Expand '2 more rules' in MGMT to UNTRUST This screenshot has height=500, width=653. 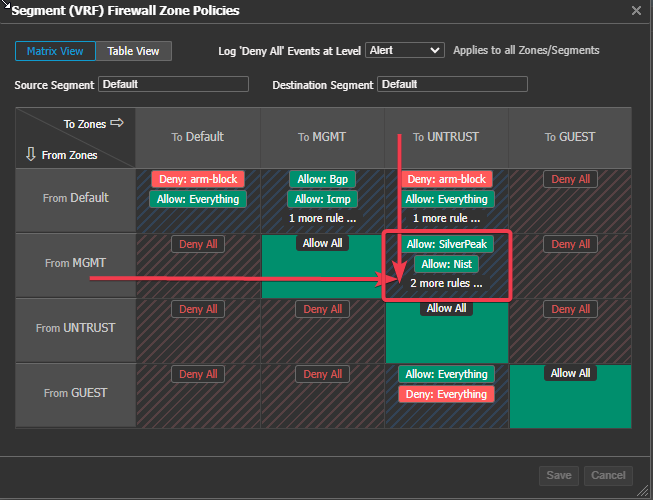[x=446, y=283]
